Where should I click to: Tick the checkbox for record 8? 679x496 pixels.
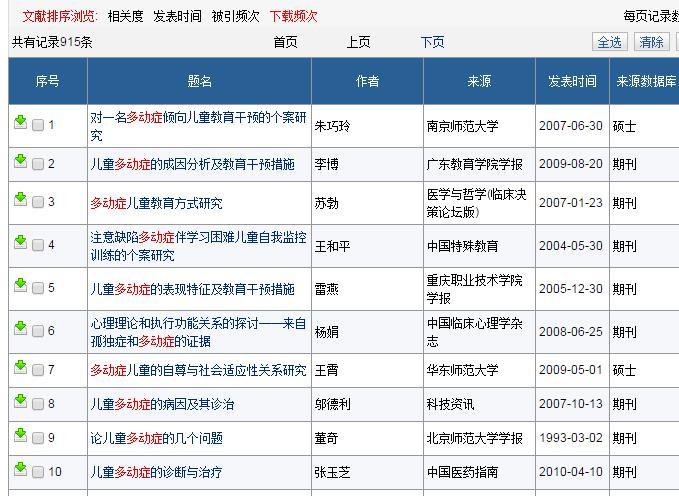click(38, 404)
